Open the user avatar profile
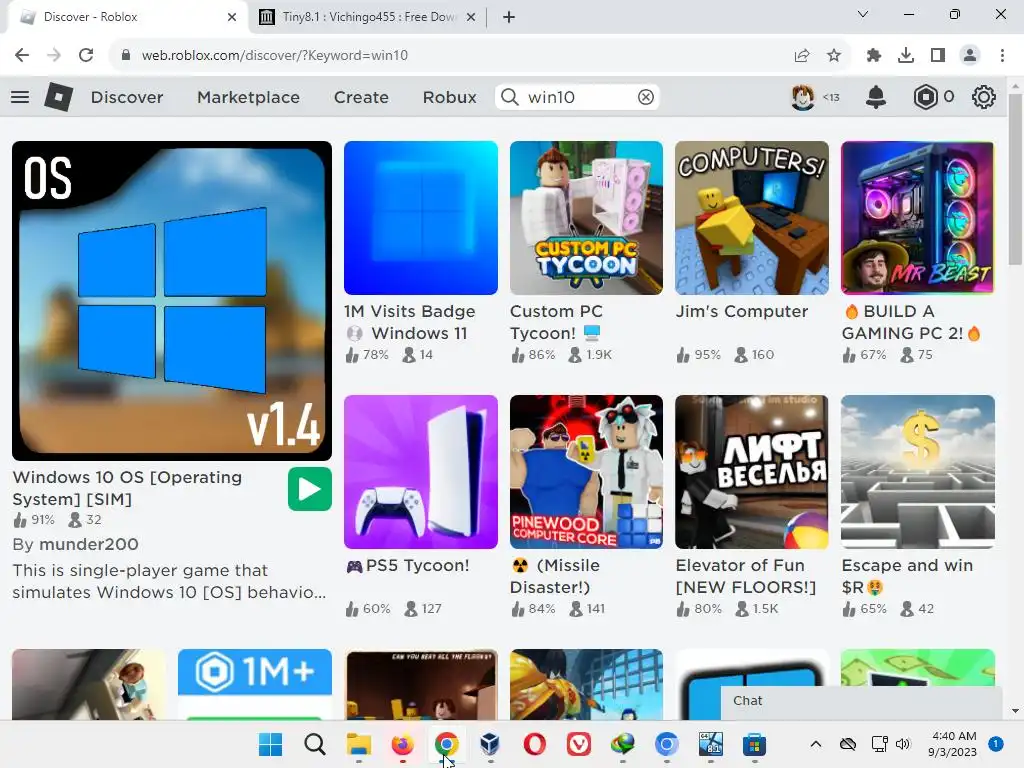The width and height of the screenshot is (1024, 768). pos(803,97)
